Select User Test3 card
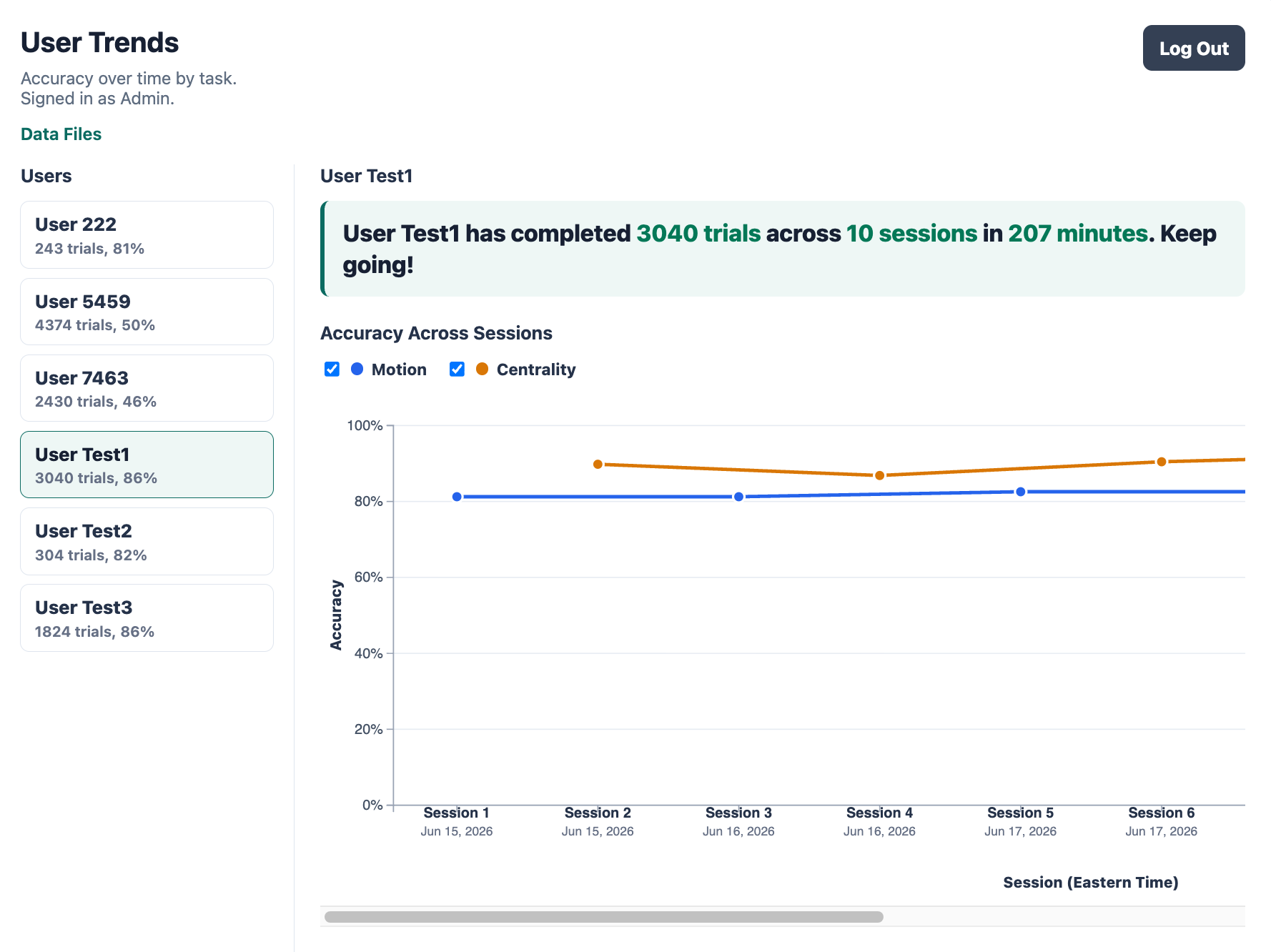Viewport: 1271px width, 952px height. tap(147, 618)
